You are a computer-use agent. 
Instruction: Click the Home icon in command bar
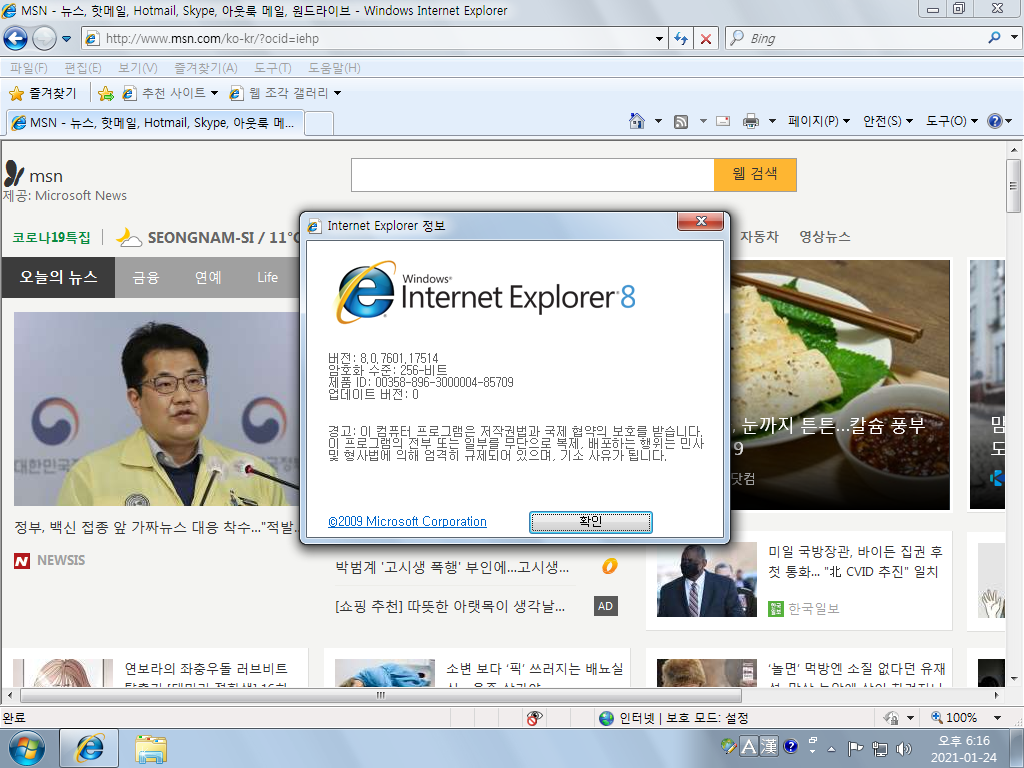click(x=637, y=121)
